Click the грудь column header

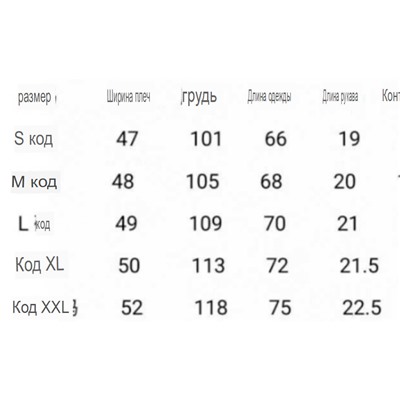pos(199,97)
